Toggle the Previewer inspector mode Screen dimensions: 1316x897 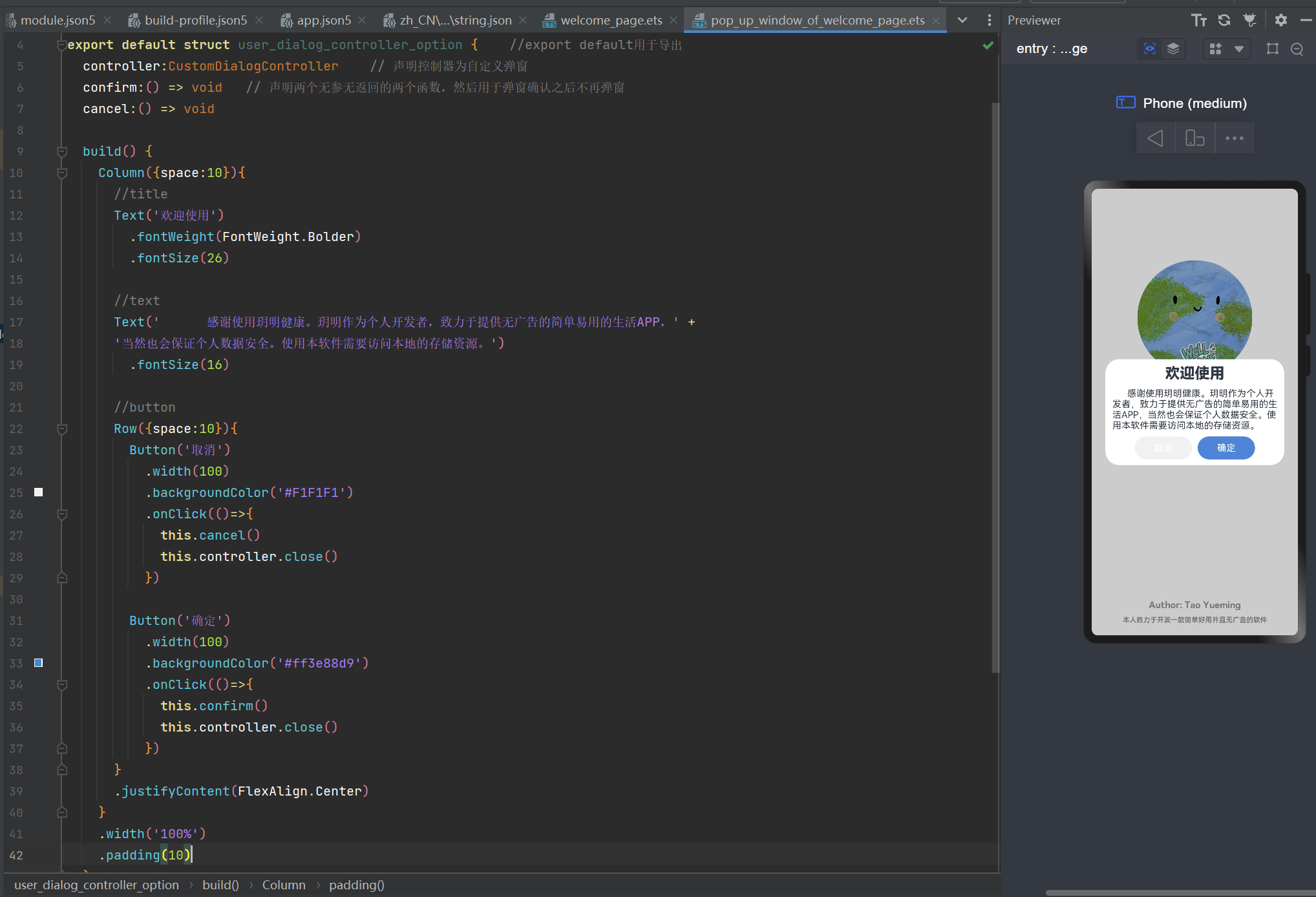coord(1149,49)
